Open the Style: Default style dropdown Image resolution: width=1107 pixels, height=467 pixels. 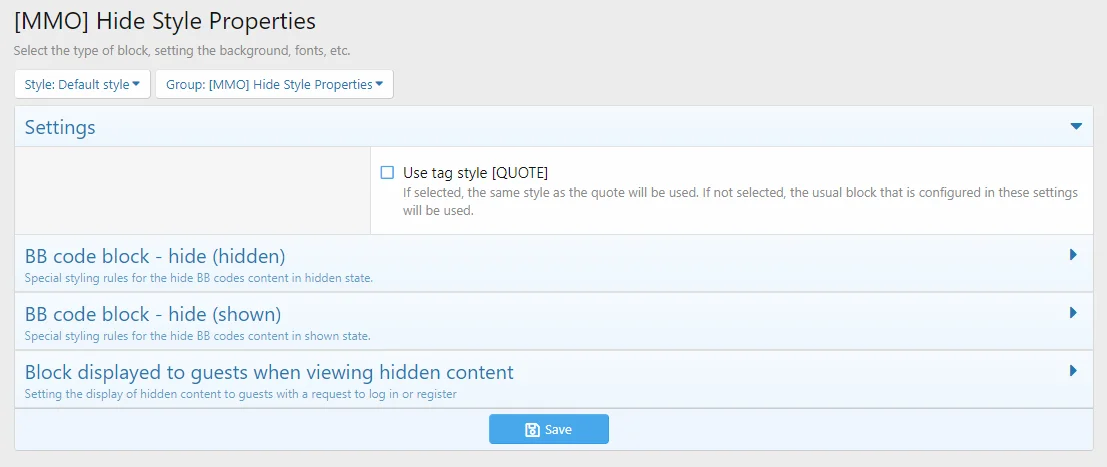(82, 85)
